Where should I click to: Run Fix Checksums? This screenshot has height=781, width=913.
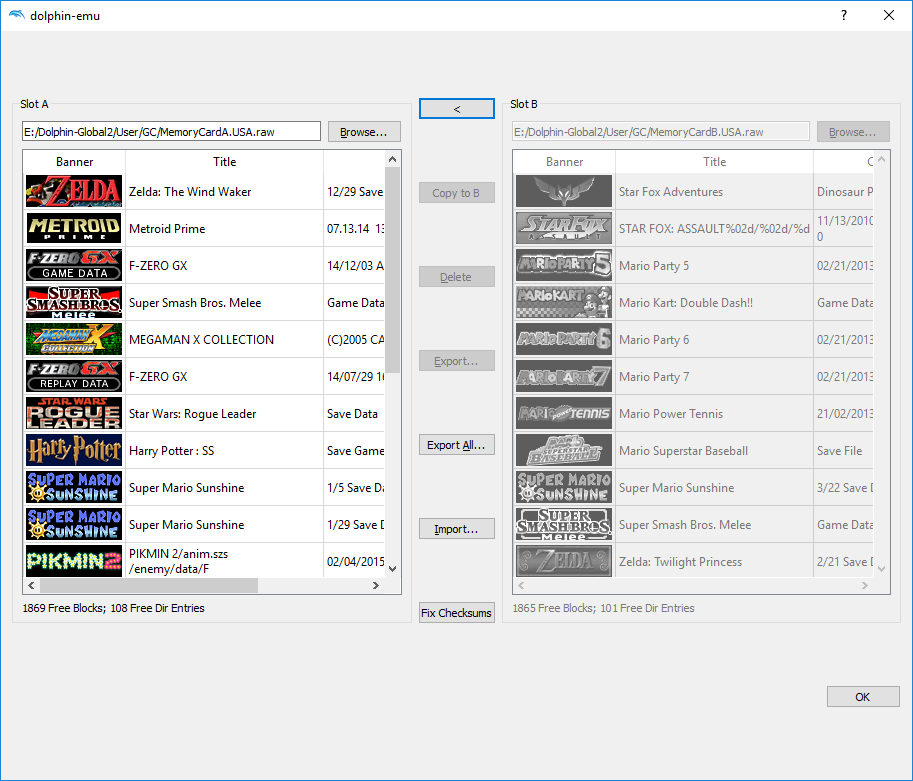point(456,612)
